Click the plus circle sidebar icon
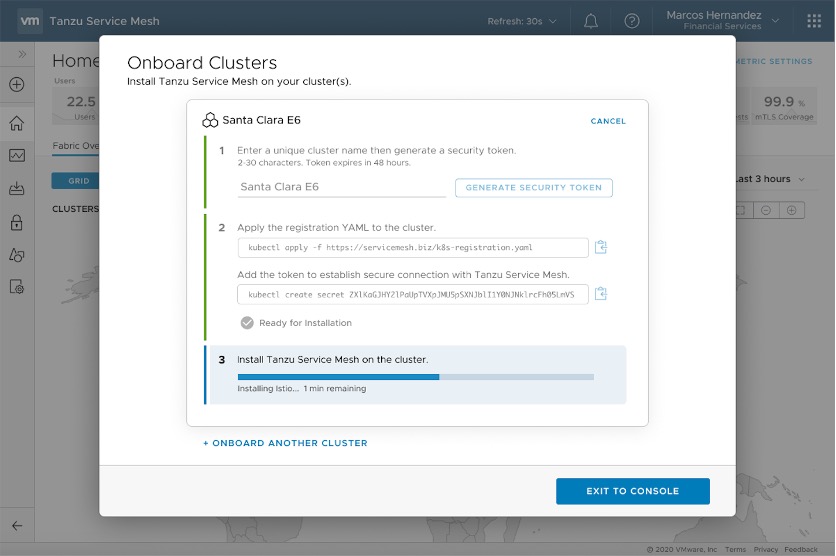 click(x=17, y=84)
